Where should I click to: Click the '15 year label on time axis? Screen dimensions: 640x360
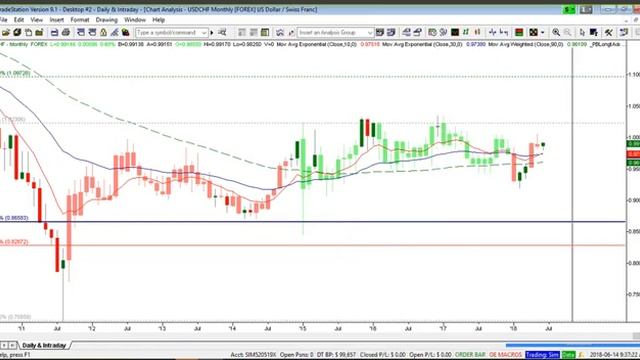click(x=302, y=328)
